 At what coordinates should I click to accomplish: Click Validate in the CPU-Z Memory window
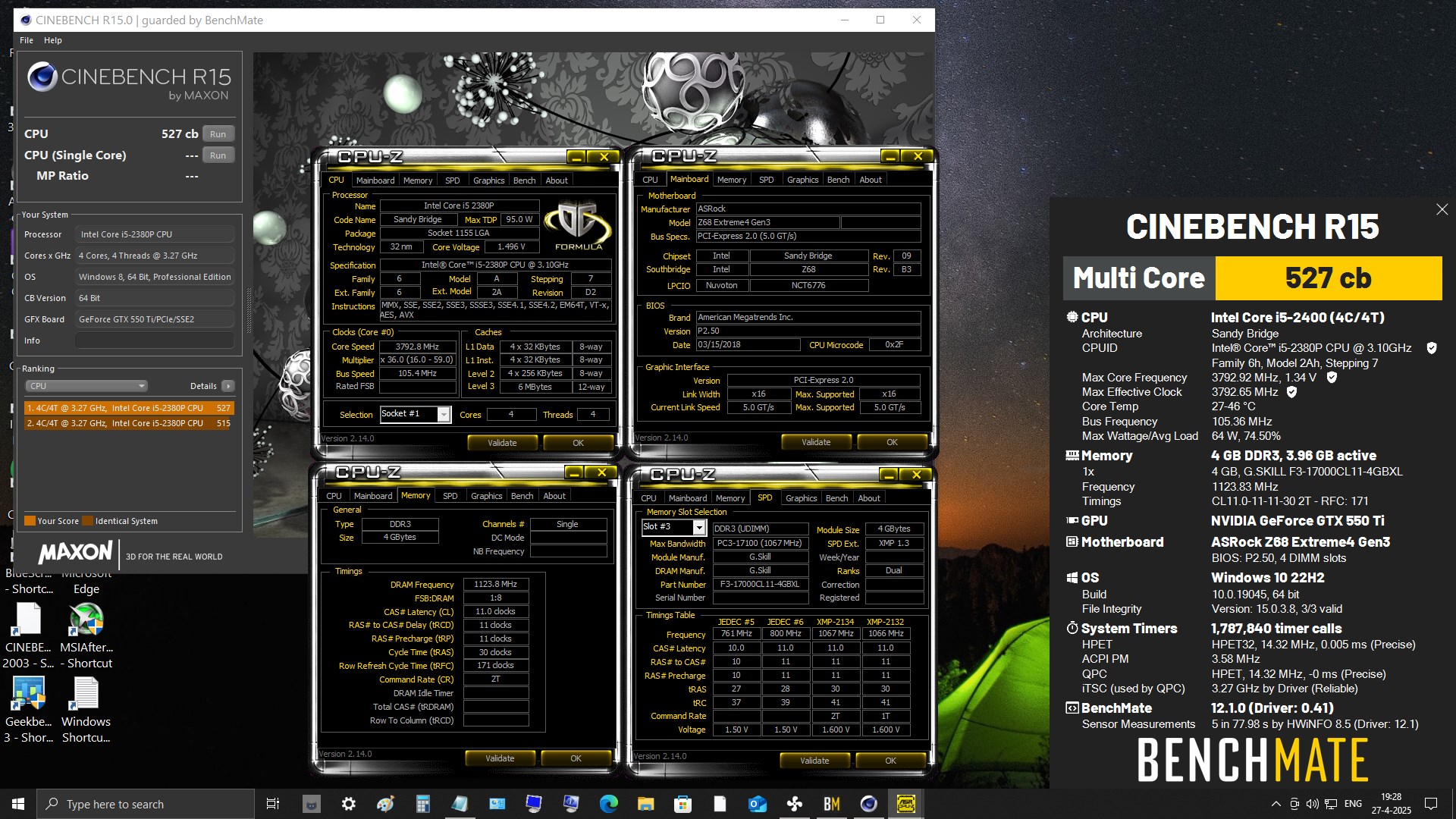click(x=500, y=758)
